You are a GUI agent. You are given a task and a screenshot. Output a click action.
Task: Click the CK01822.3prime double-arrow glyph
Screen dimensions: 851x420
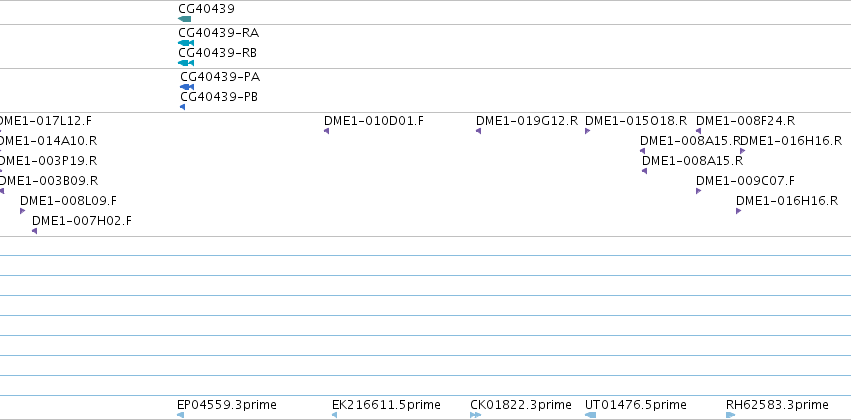(475, 415)
